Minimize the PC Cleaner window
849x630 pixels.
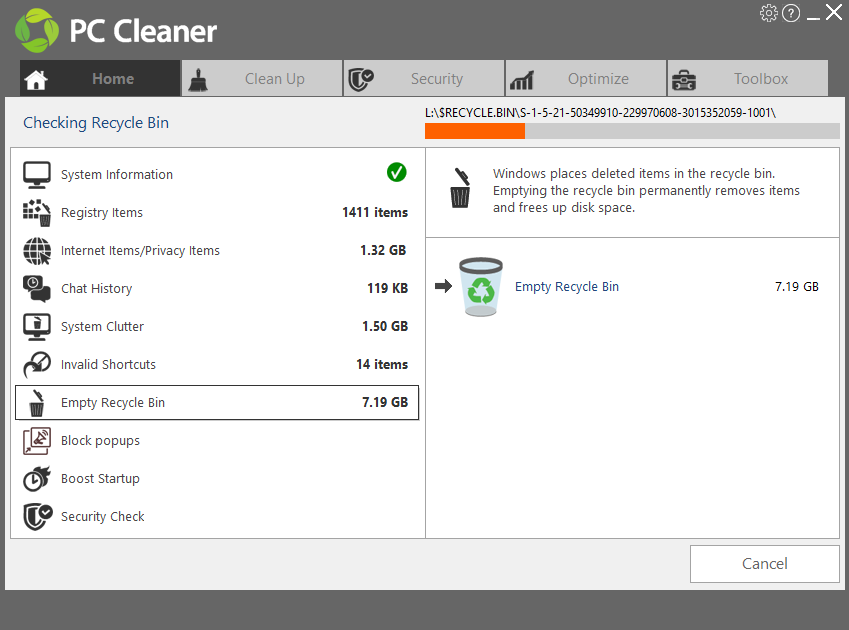click(x=813, y=18)
